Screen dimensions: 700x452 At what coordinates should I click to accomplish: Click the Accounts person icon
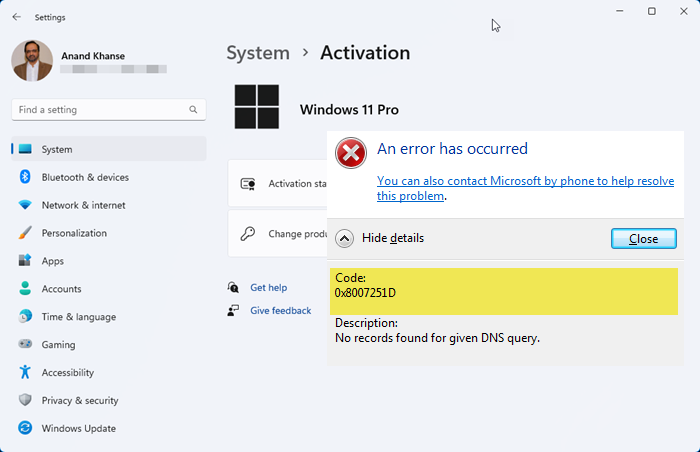pos(25,289)
